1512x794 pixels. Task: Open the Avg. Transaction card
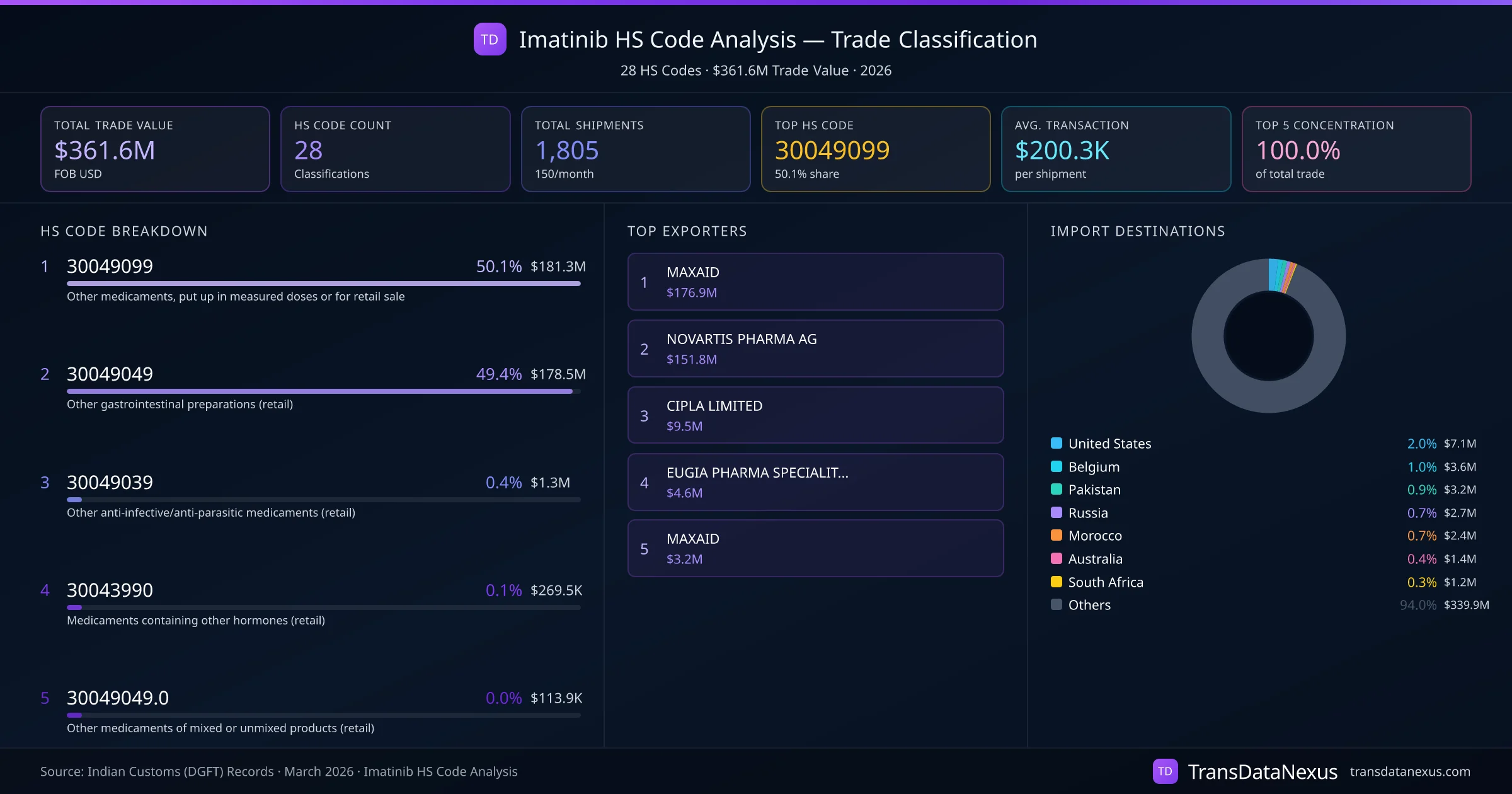click(1116, 149)
